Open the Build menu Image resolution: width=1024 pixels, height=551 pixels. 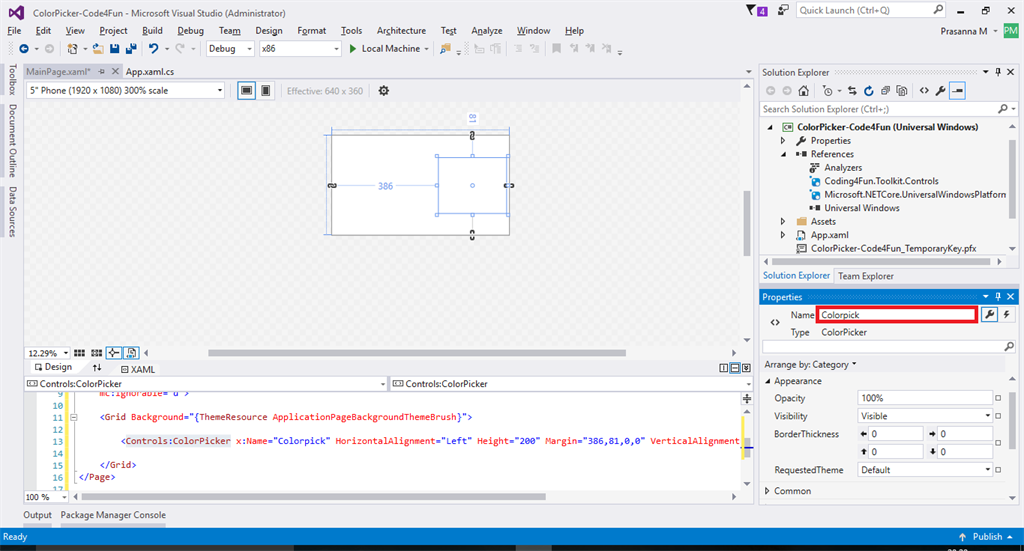pyautogui.click(x=152, y=30)
